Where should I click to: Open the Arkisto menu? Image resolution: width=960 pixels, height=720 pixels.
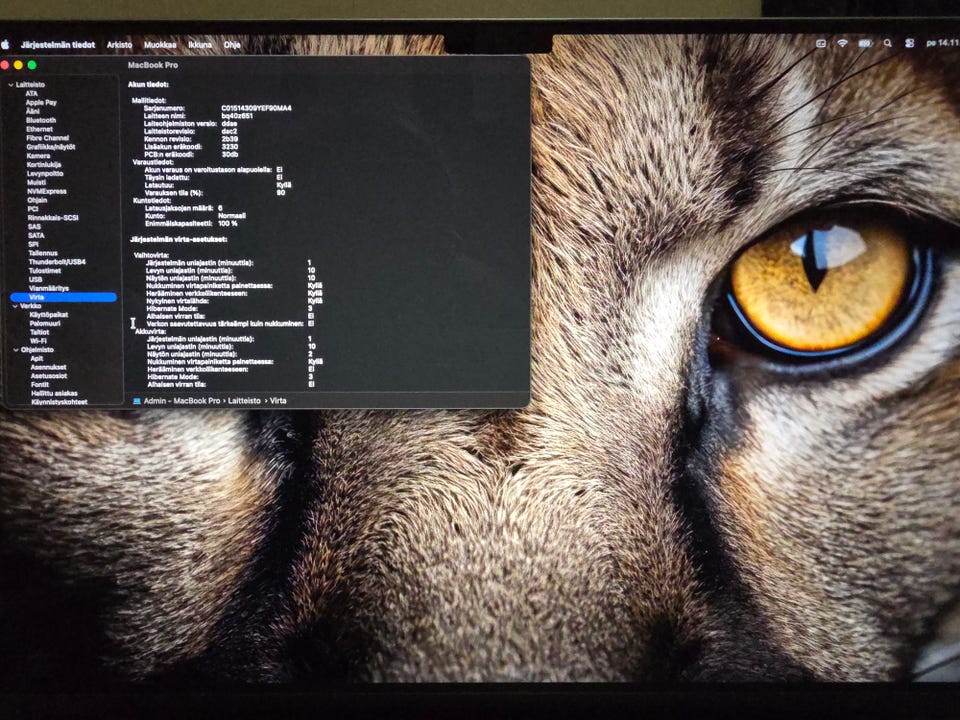119,45
